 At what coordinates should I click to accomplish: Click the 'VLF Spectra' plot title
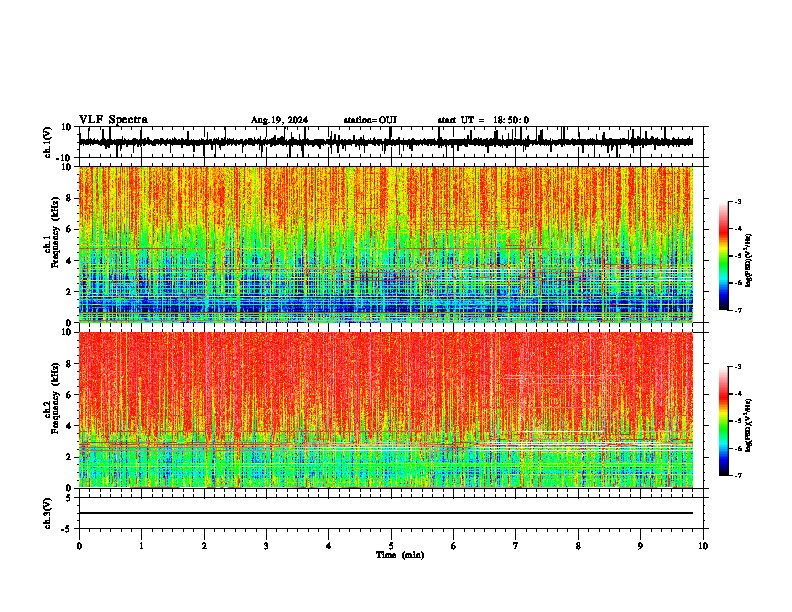[x=113, y=120]
